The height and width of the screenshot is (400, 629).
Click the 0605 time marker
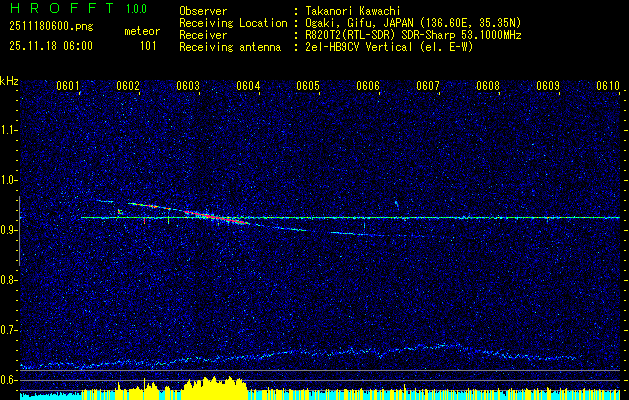coord(308,86)
